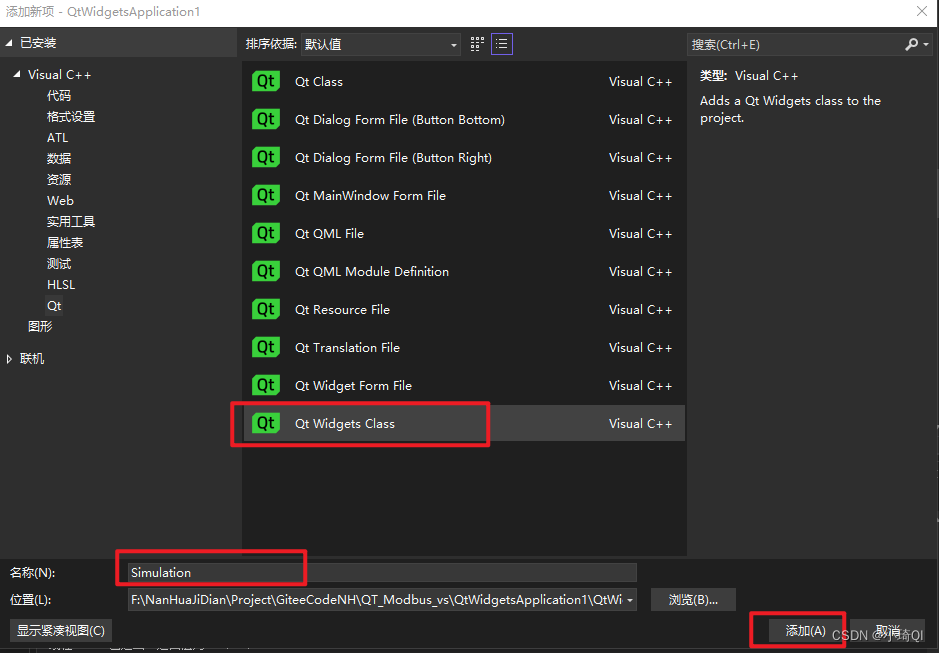This screenshot has height=653, width=939.
Task: Click the Qt icon for Dialog Form (Button Right)
Action: point(266,158)
